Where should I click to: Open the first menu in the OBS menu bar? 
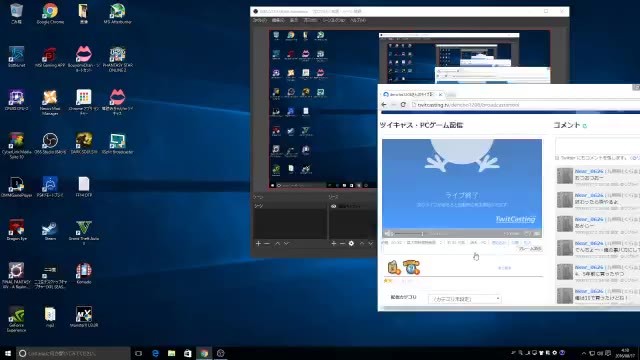coord(260,20)
